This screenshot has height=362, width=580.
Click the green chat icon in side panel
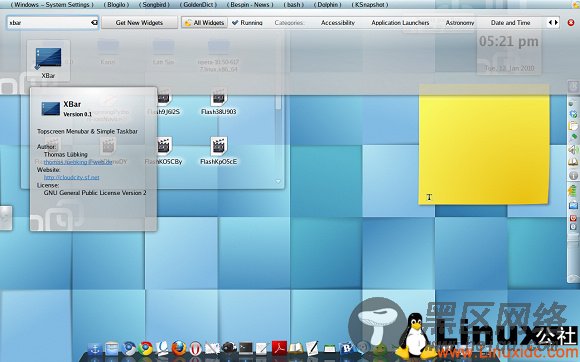coord(574,137)
